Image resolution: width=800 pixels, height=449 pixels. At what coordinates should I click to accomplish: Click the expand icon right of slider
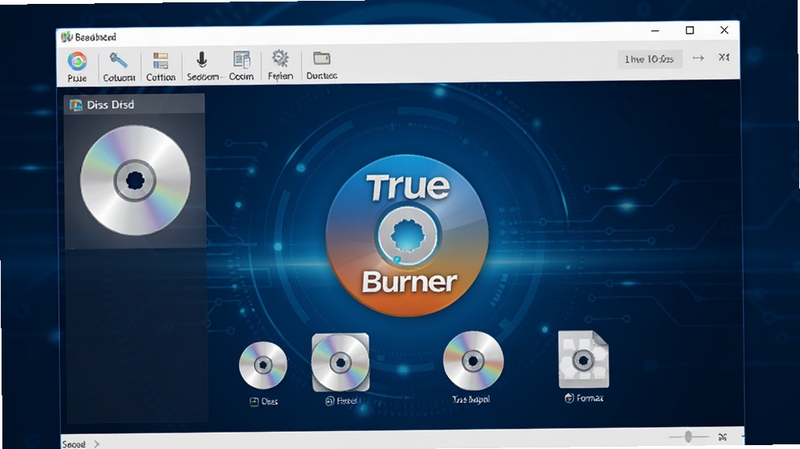[x=722, y=437]
